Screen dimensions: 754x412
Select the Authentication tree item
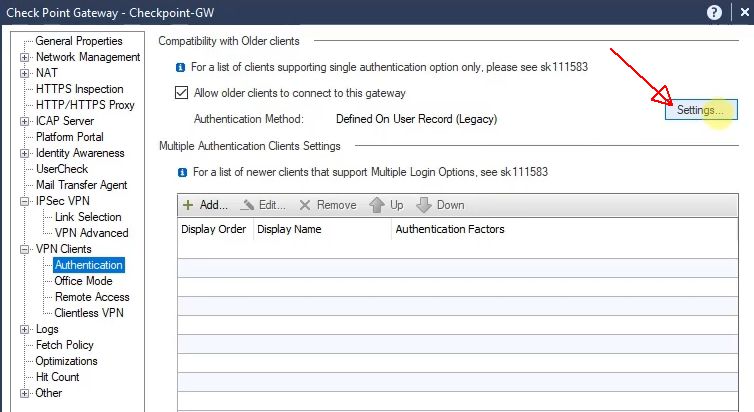coord(89,265)
